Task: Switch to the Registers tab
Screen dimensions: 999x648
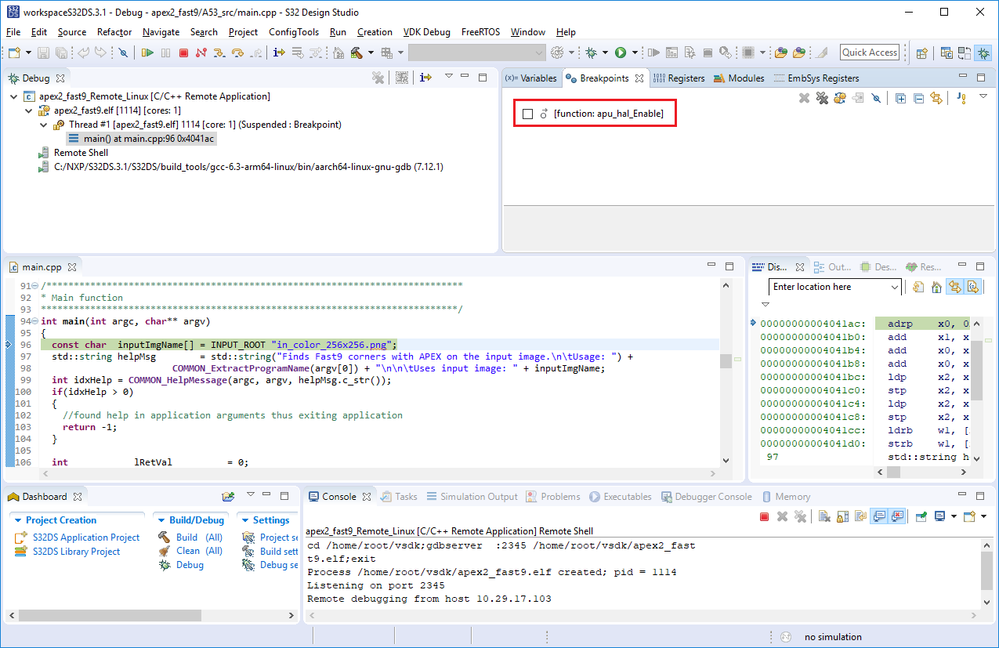Action: [679, 78]
